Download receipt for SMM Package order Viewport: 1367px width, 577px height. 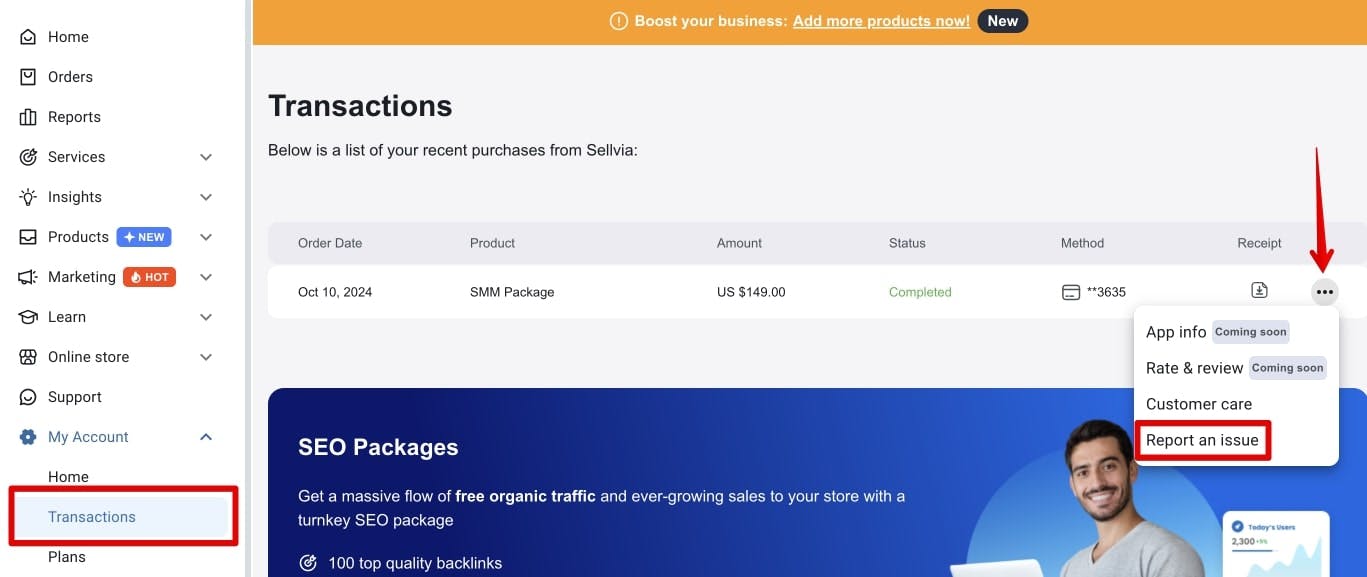(1260, 291)
